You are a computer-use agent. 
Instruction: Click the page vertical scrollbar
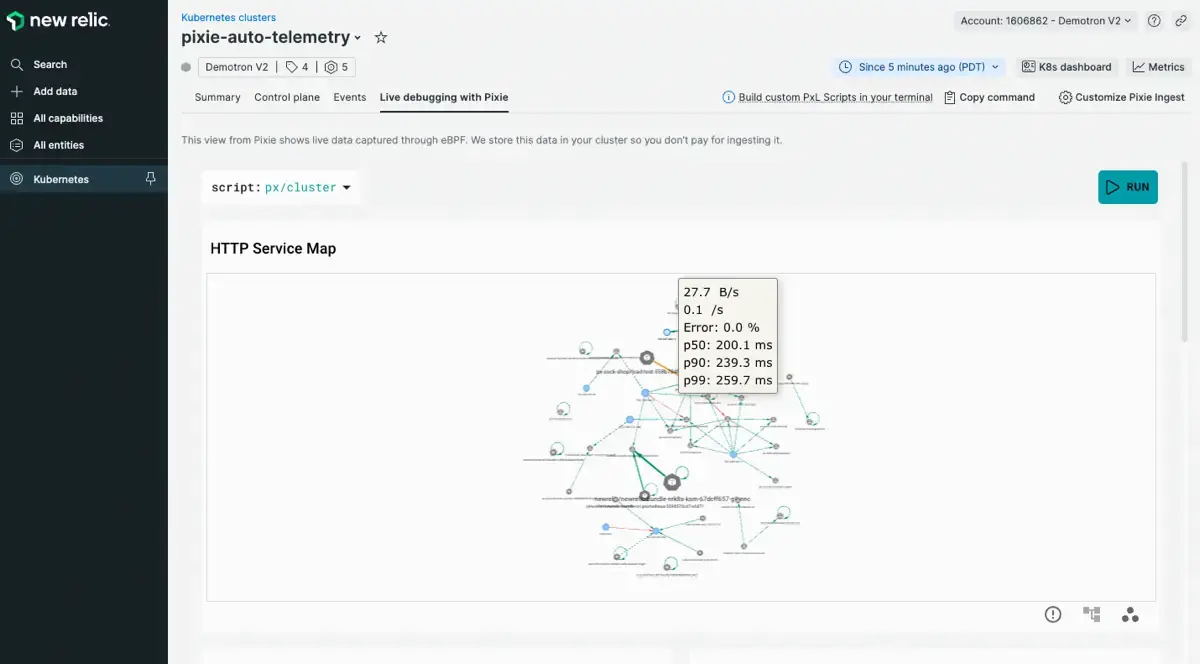coord(1186,250)
